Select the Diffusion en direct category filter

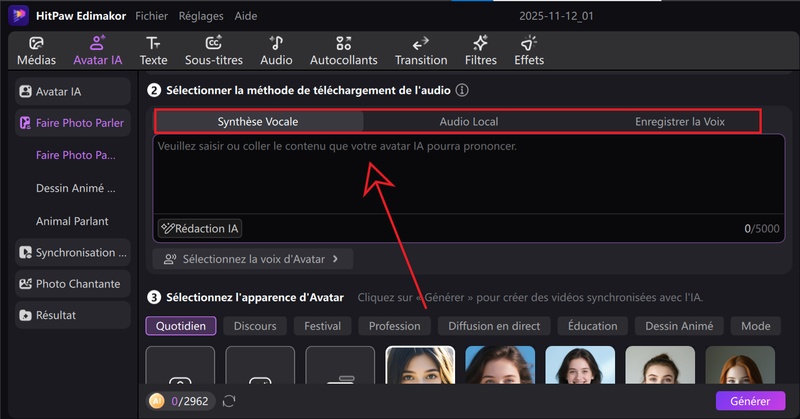pos(494,326)
